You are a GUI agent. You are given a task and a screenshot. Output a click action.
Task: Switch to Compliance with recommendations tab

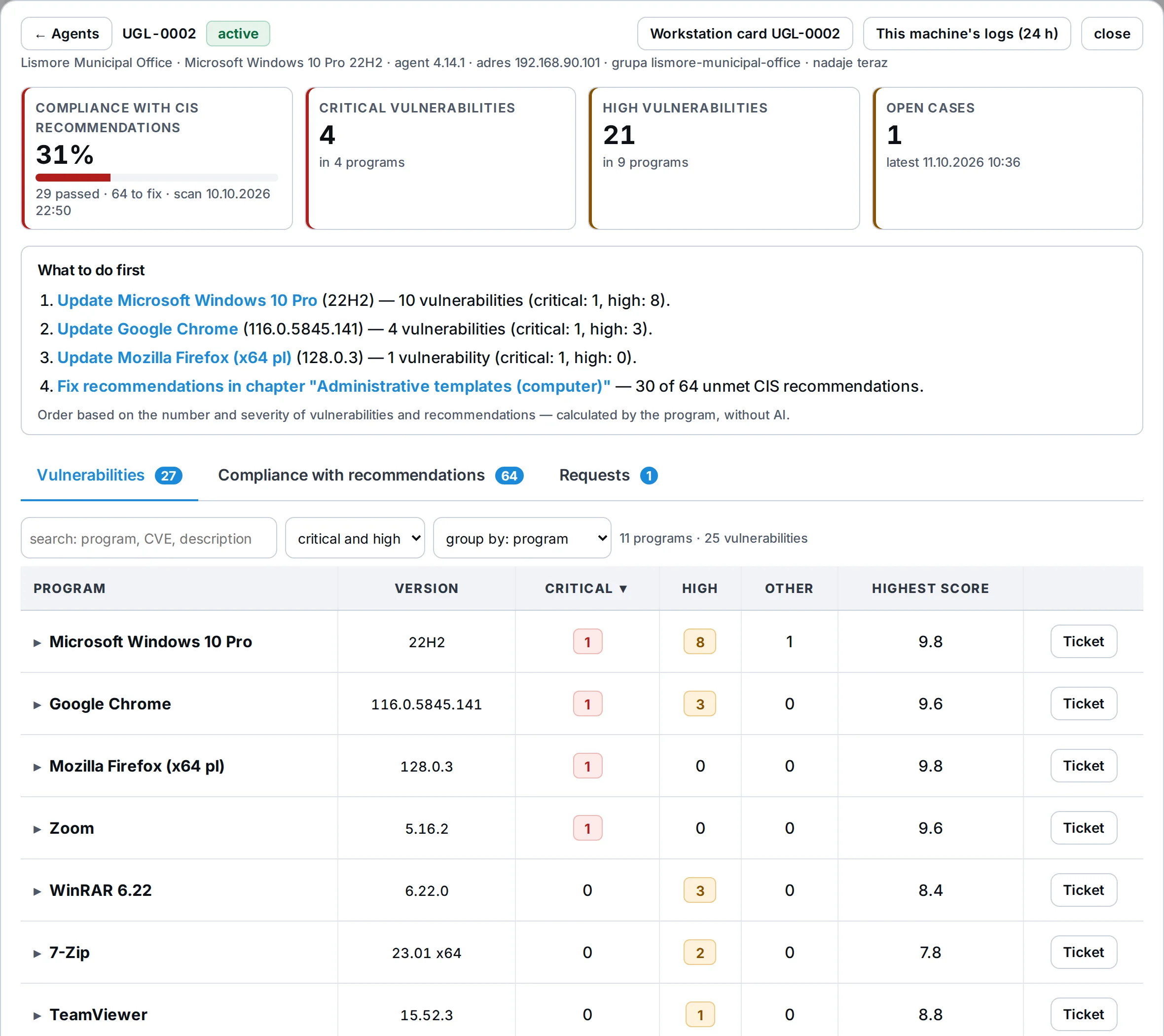click(370, 475)
